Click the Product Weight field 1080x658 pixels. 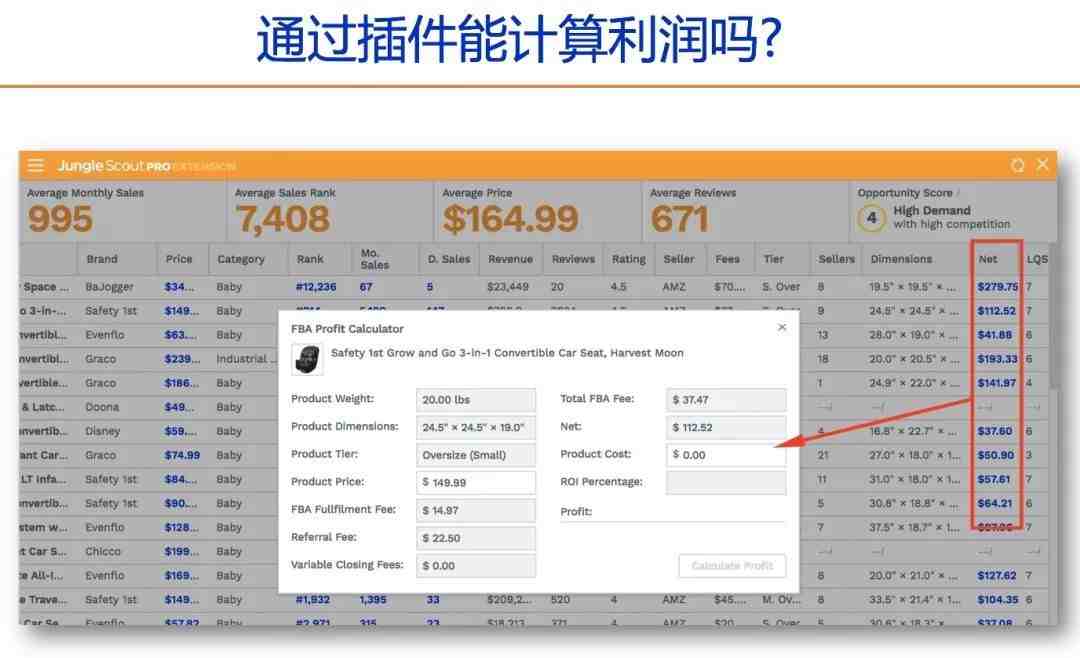pos(475,400)
